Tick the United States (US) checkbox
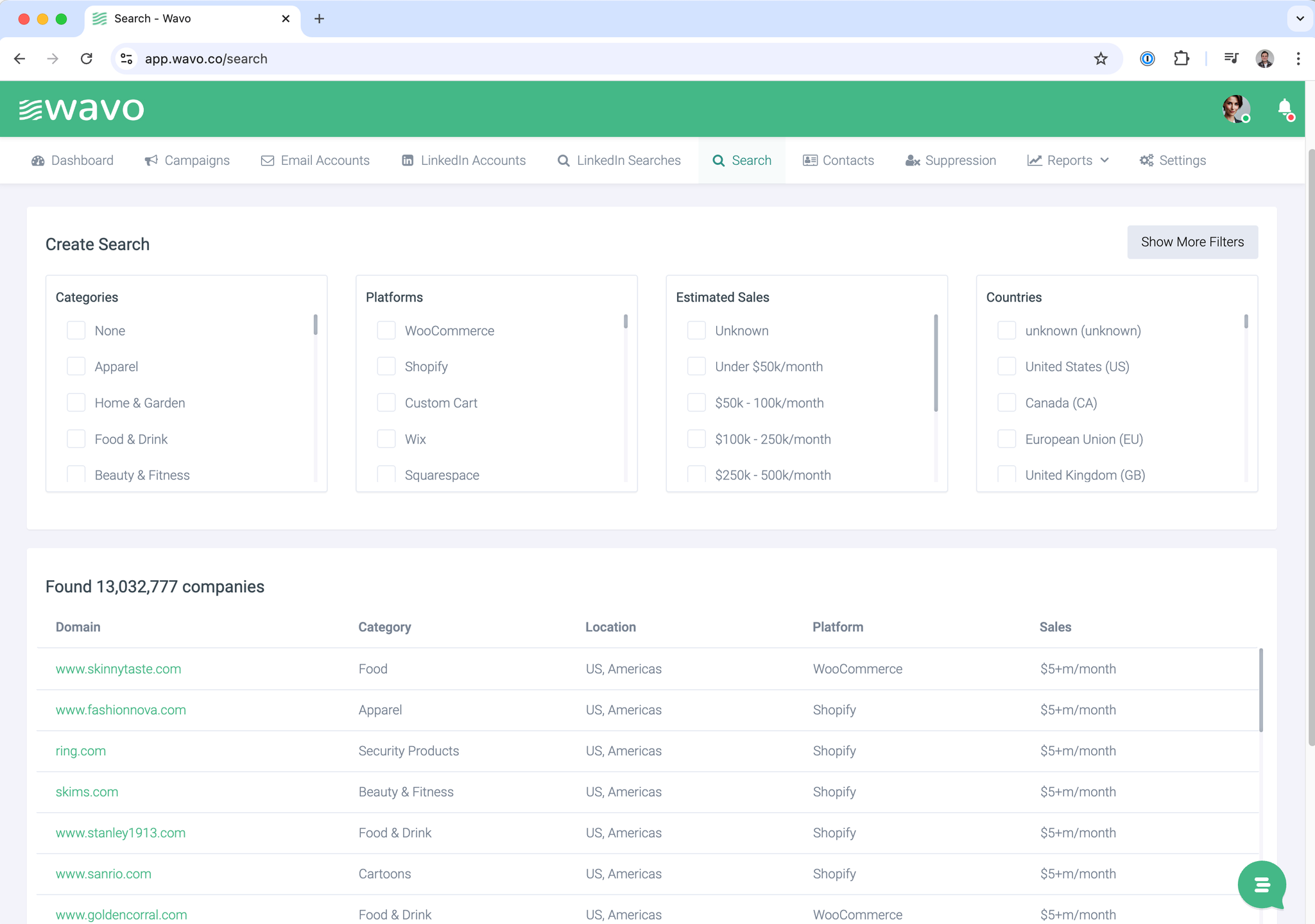The width and height of the screenshot is (1315, 924). click(1006, 366)
